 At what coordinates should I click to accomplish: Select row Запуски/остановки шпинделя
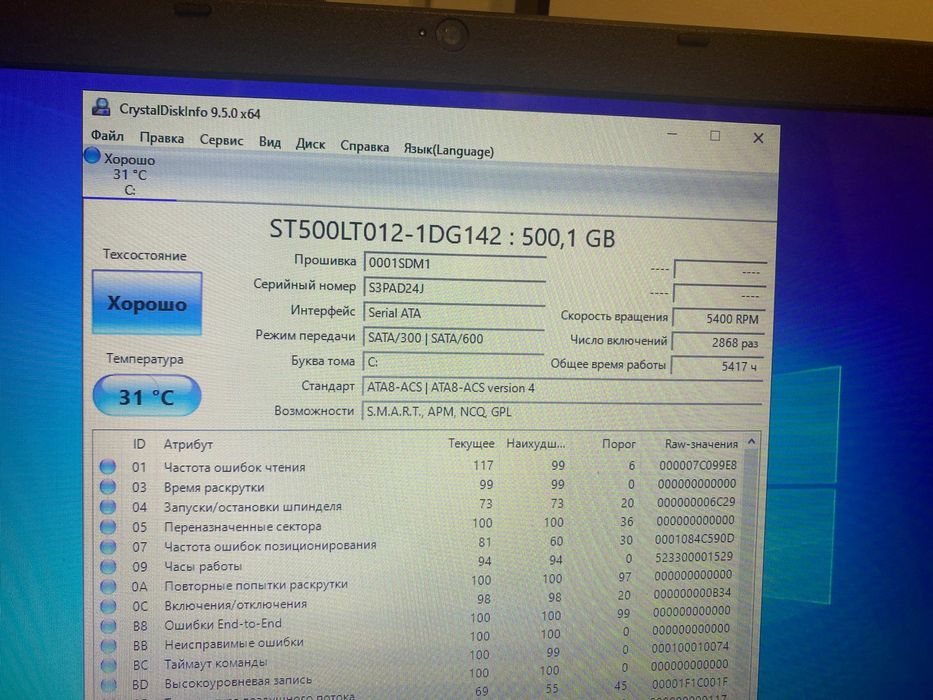click(x=419, y=505)
